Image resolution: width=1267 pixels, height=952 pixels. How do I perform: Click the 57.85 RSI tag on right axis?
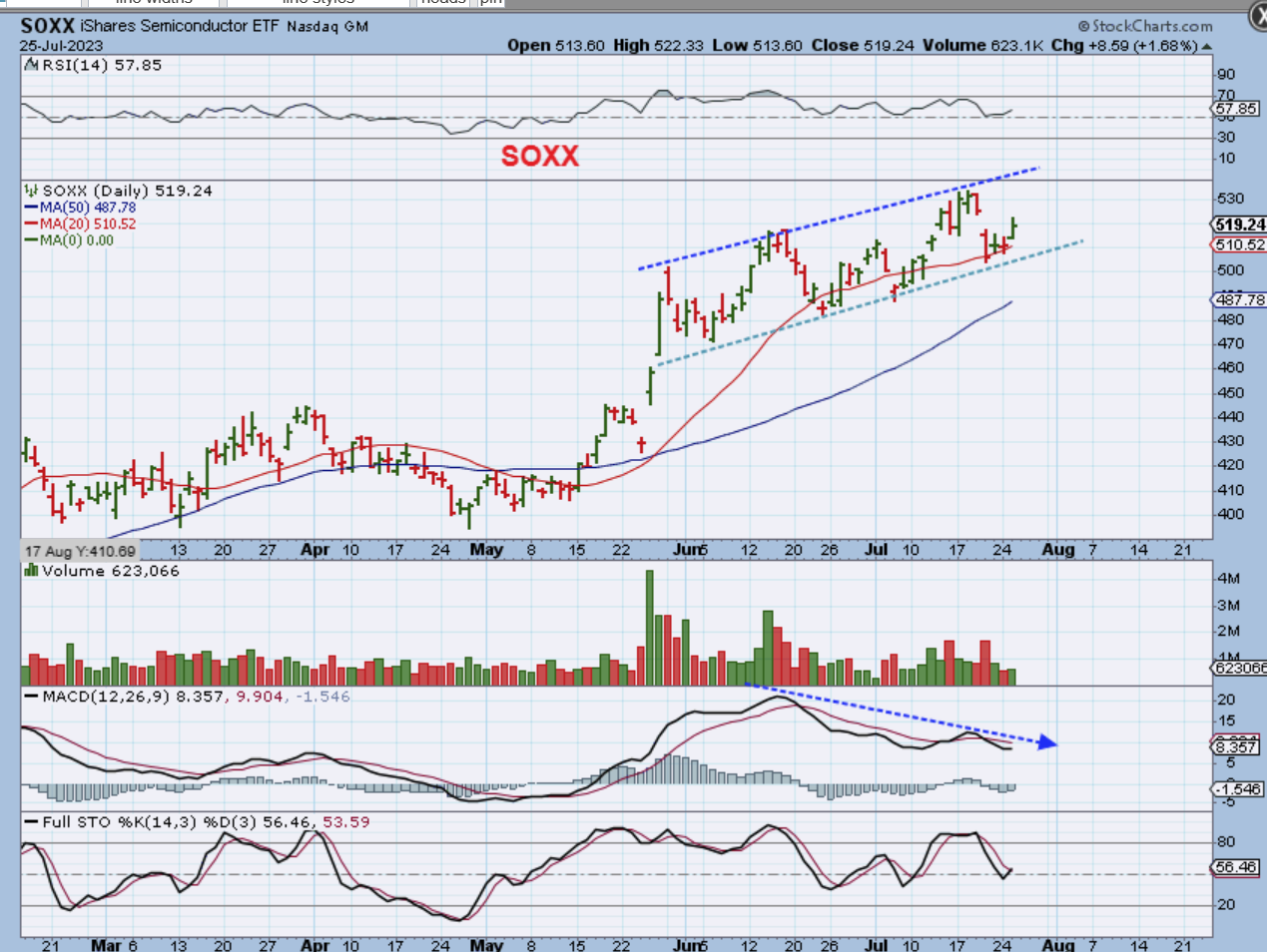1236,109
